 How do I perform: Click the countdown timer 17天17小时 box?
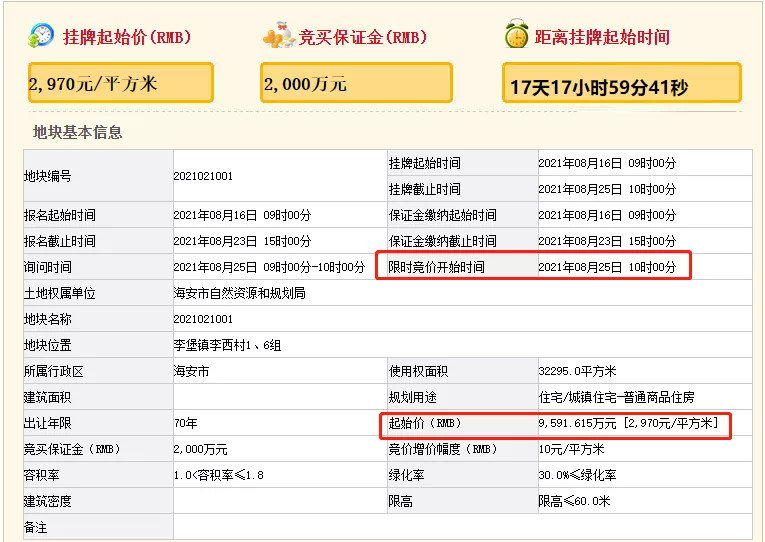click(622, 83)
